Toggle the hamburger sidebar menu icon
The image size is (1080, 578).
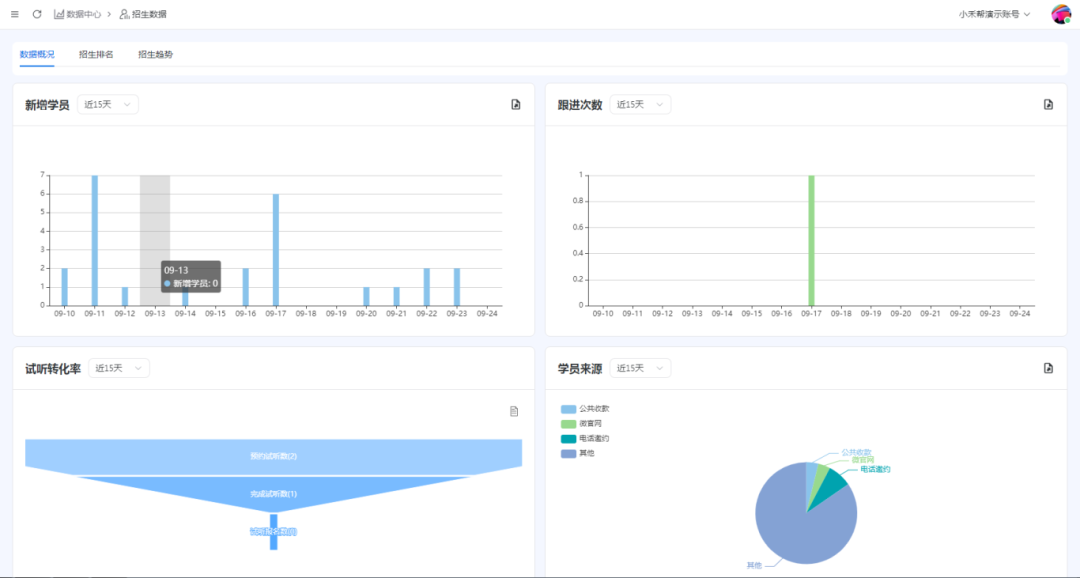tap(14, 14)
